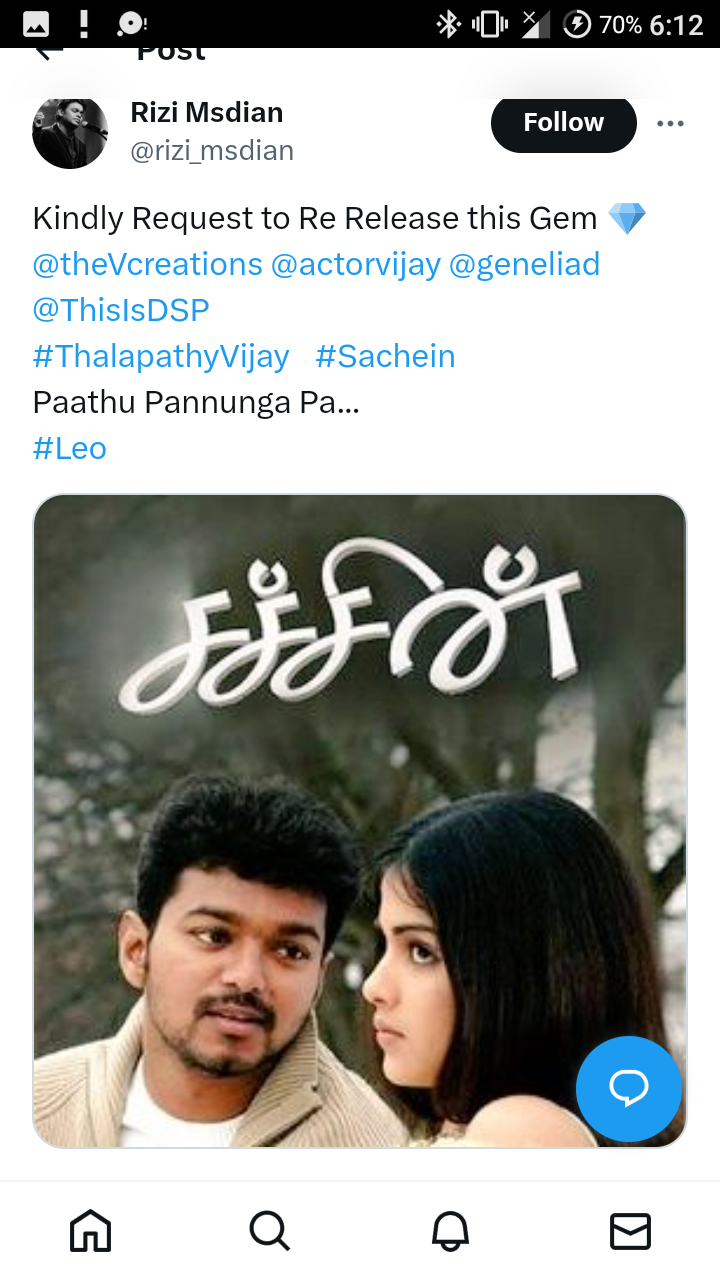Open the Notifications bell icon
Viewport: 720px width, 1280px height.
pos(450,1231)
